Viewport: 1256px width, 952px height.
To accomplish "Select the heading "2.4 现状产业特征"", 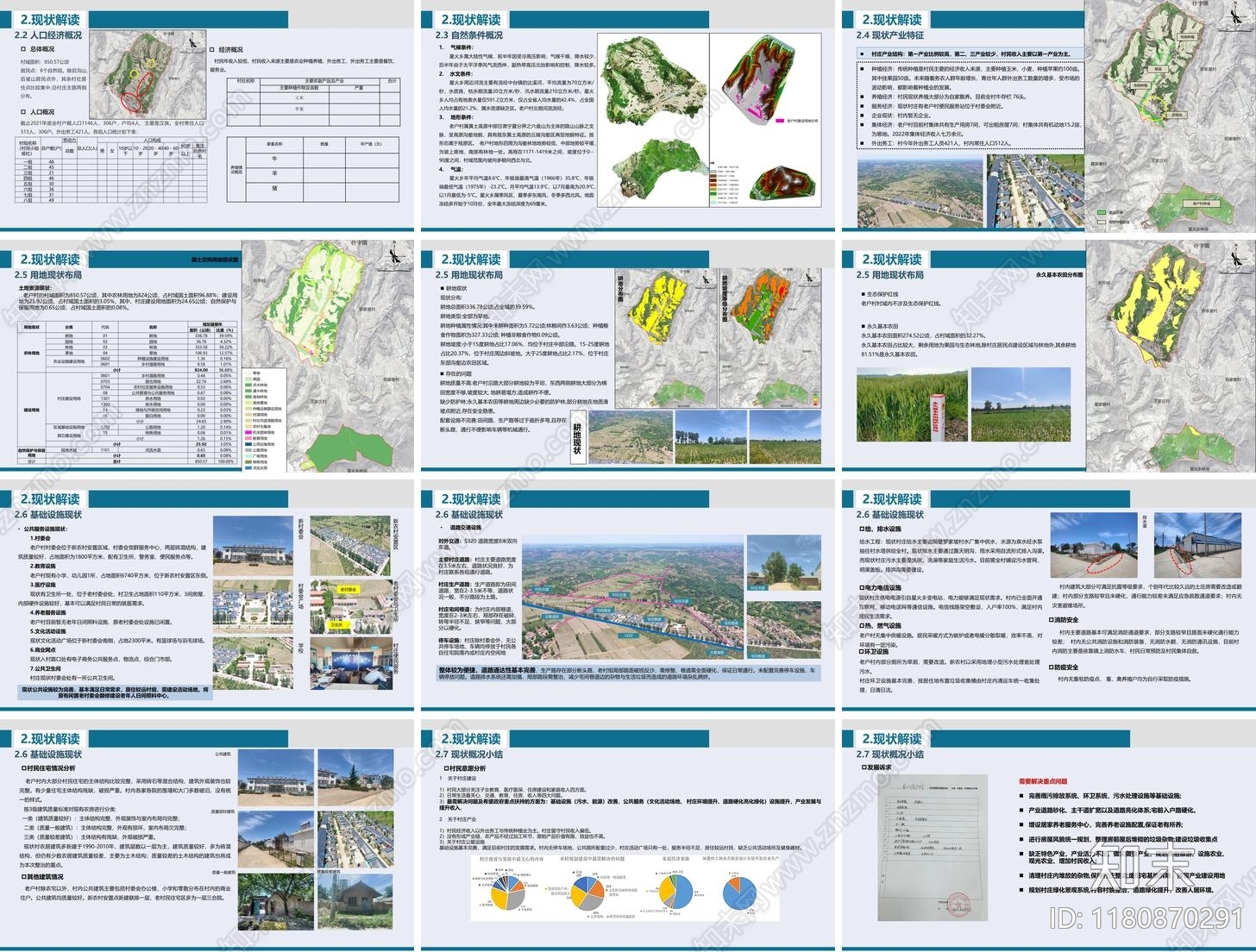I will 890,35.
